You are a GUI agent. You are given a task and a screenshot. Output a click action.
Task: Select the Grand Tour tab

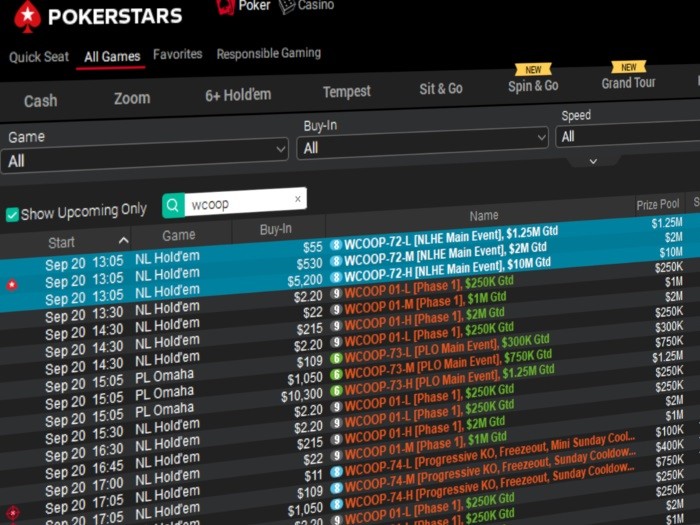pos(629,83)
